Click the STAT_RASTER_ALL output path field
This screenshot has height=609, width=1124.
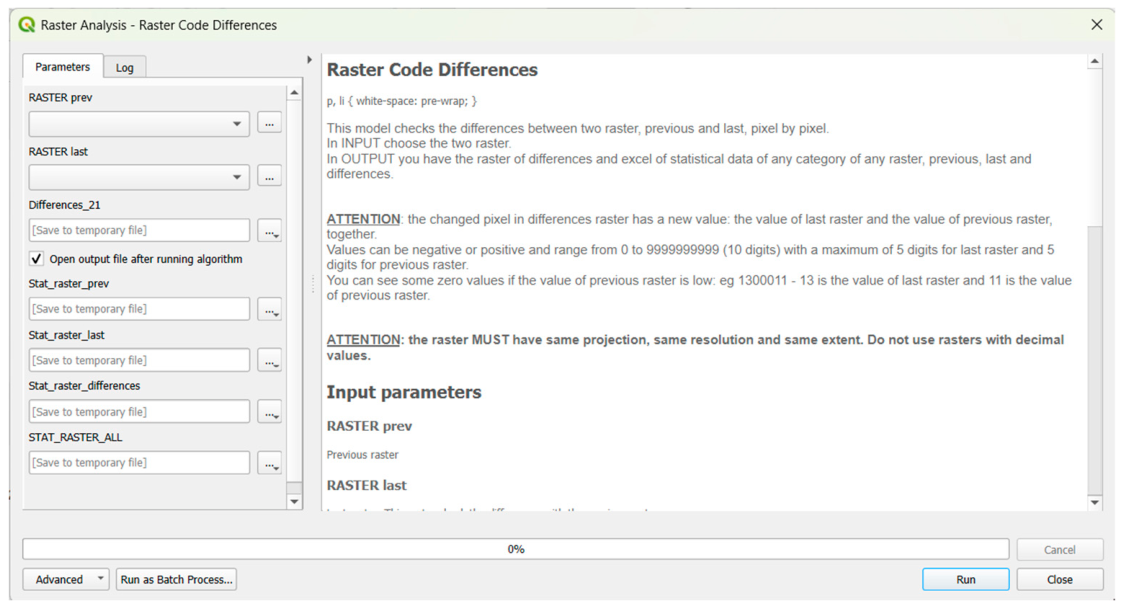point(139,463)
